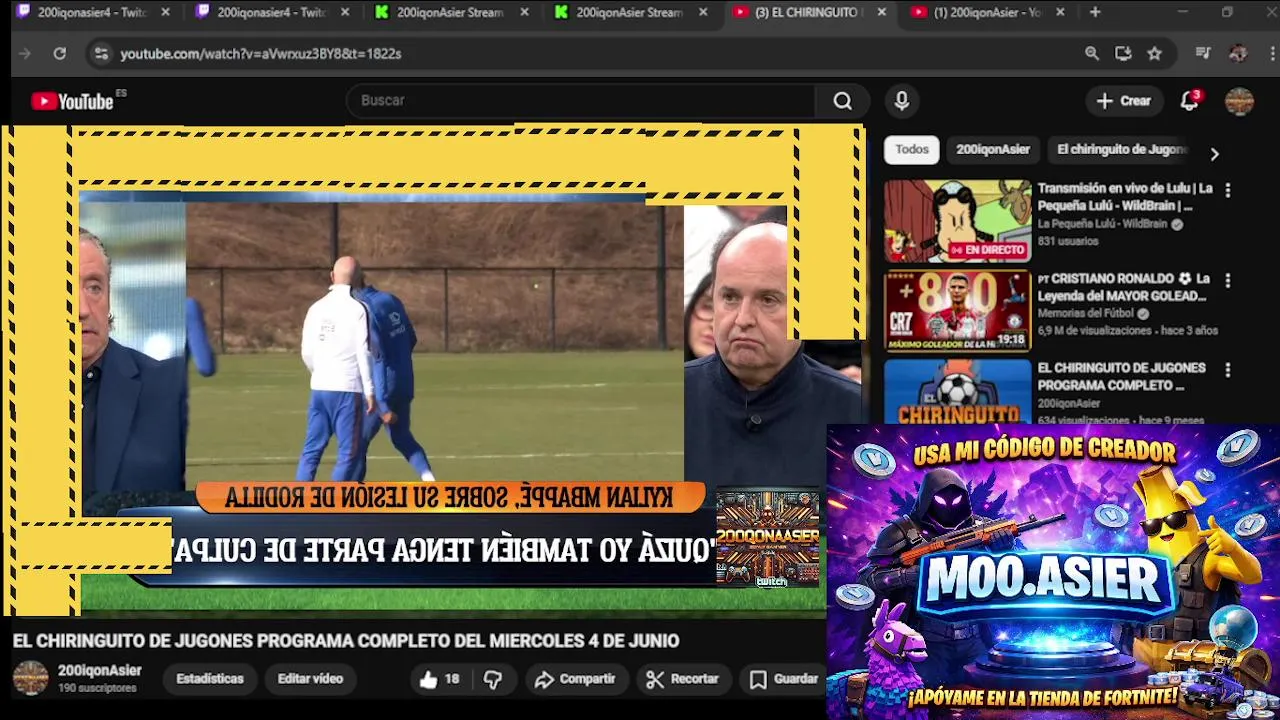This screenshot has height=720, width=1280.
Task: Click the browser forward arrow
Action: pyautogui.click(x=25, y=54)
